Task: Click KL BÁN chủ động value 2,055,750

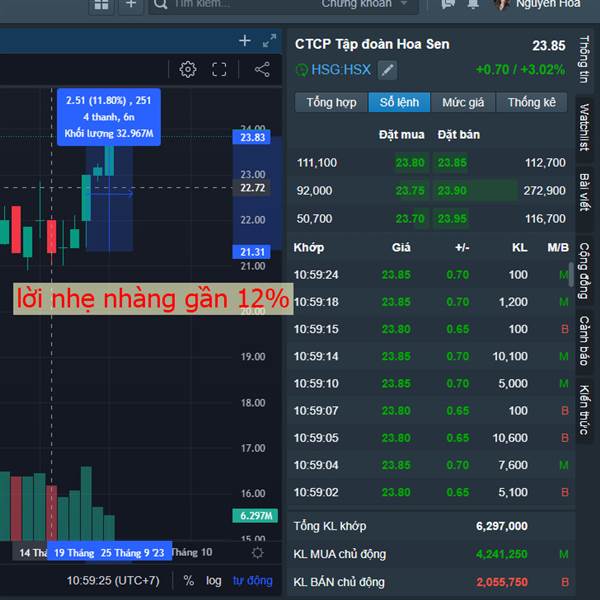Action: point(502,582)
